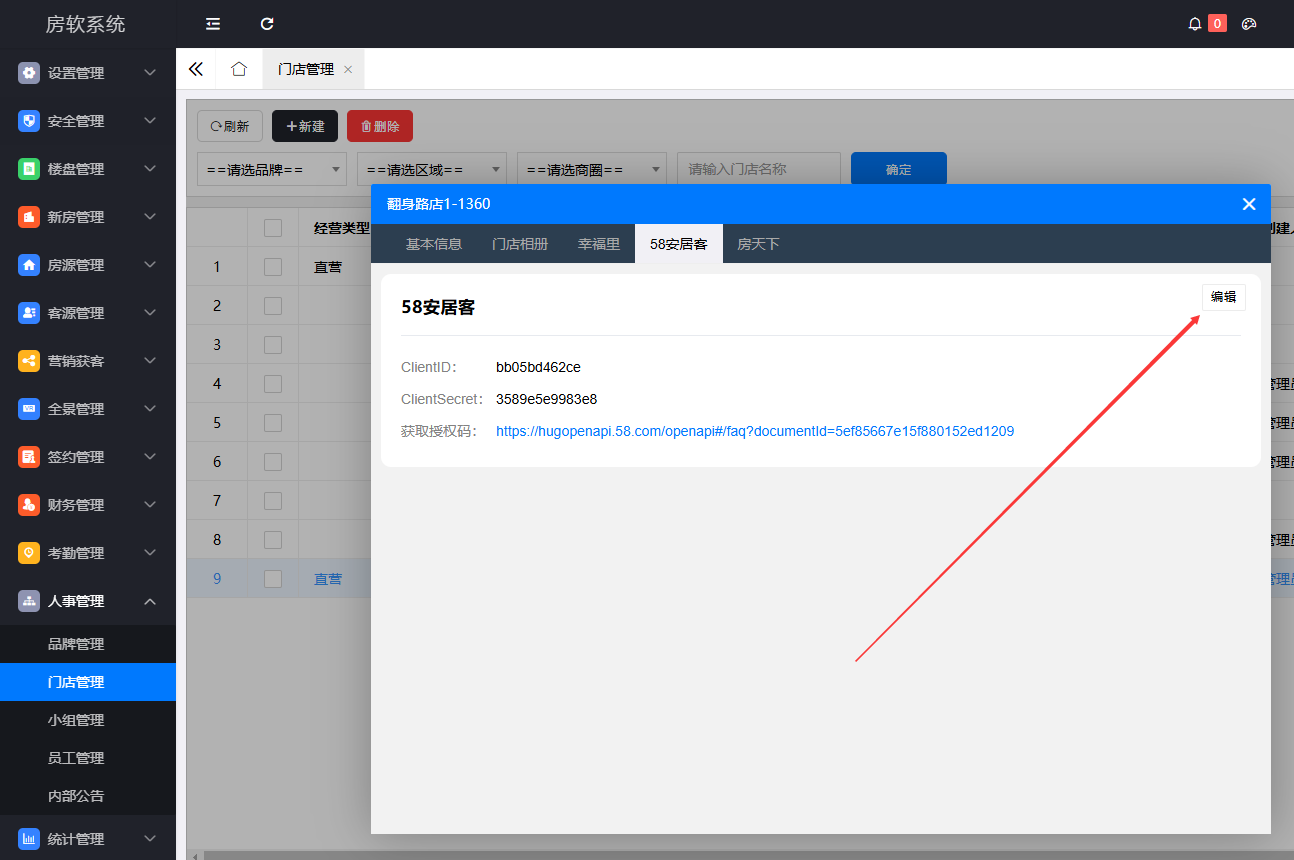
Task: Click the red notification count badge
Action: tap(1217, 23)
